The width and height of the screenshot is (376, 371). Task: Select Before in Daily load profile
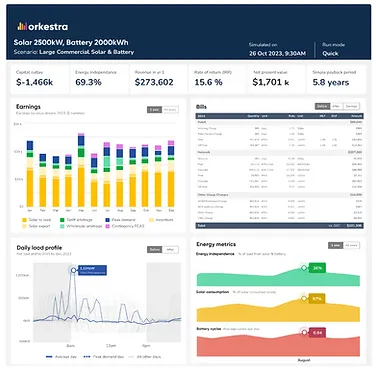[x=154, y=250]
